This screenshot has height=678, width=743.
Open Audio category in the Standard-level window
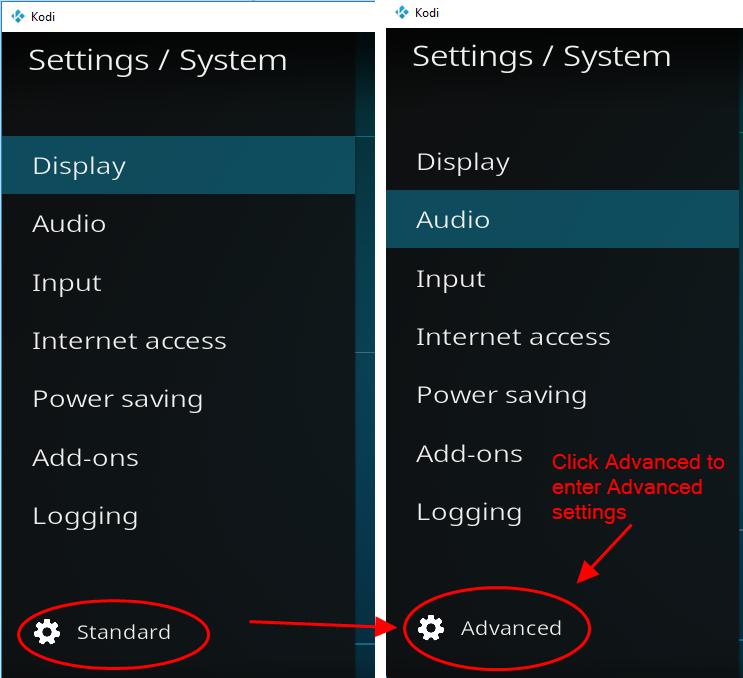pyautogui.click(x=69, y=224)
